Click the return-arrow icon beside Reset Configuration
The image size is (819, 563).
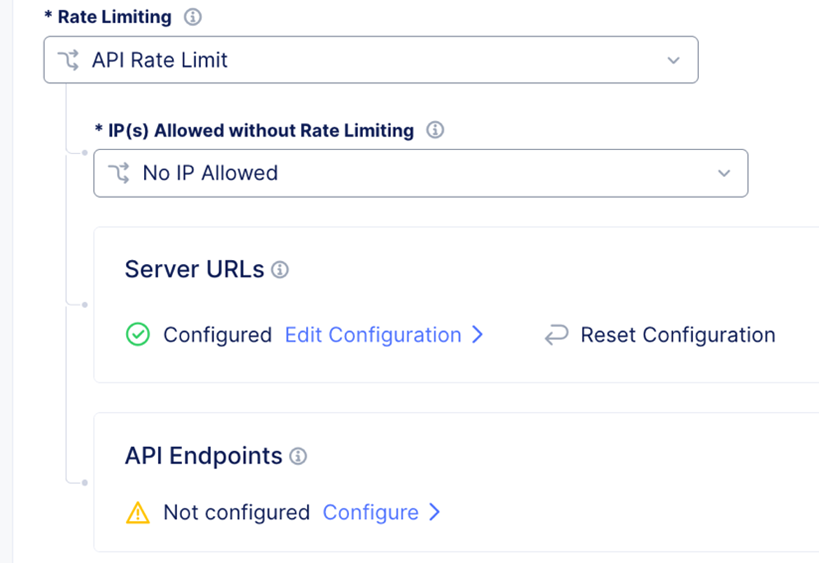pyautogui.click(x=556, y=335)
